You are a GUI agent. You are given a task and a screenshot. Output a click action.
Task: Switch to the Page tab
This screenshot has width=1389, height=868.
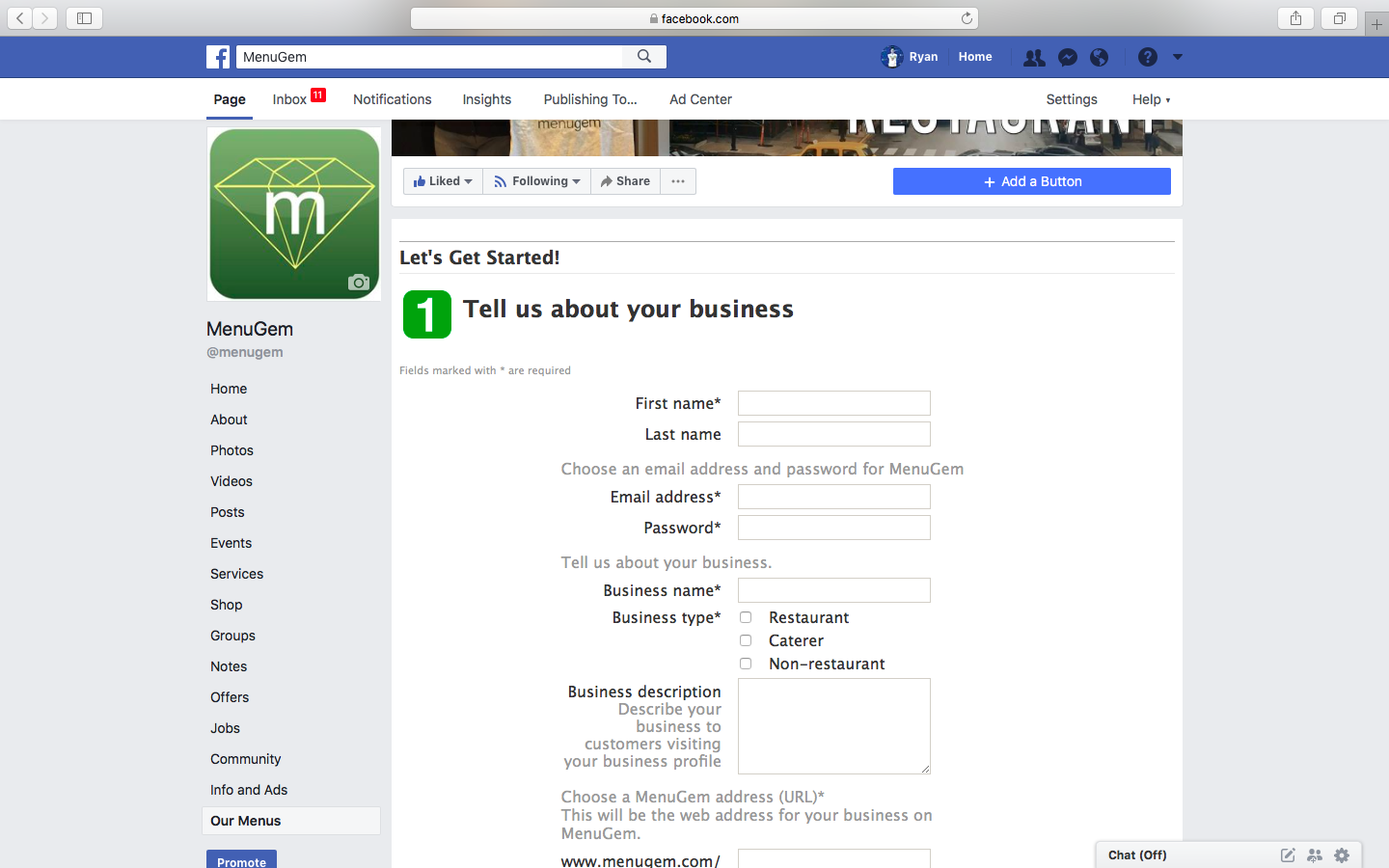coord(230,99)
